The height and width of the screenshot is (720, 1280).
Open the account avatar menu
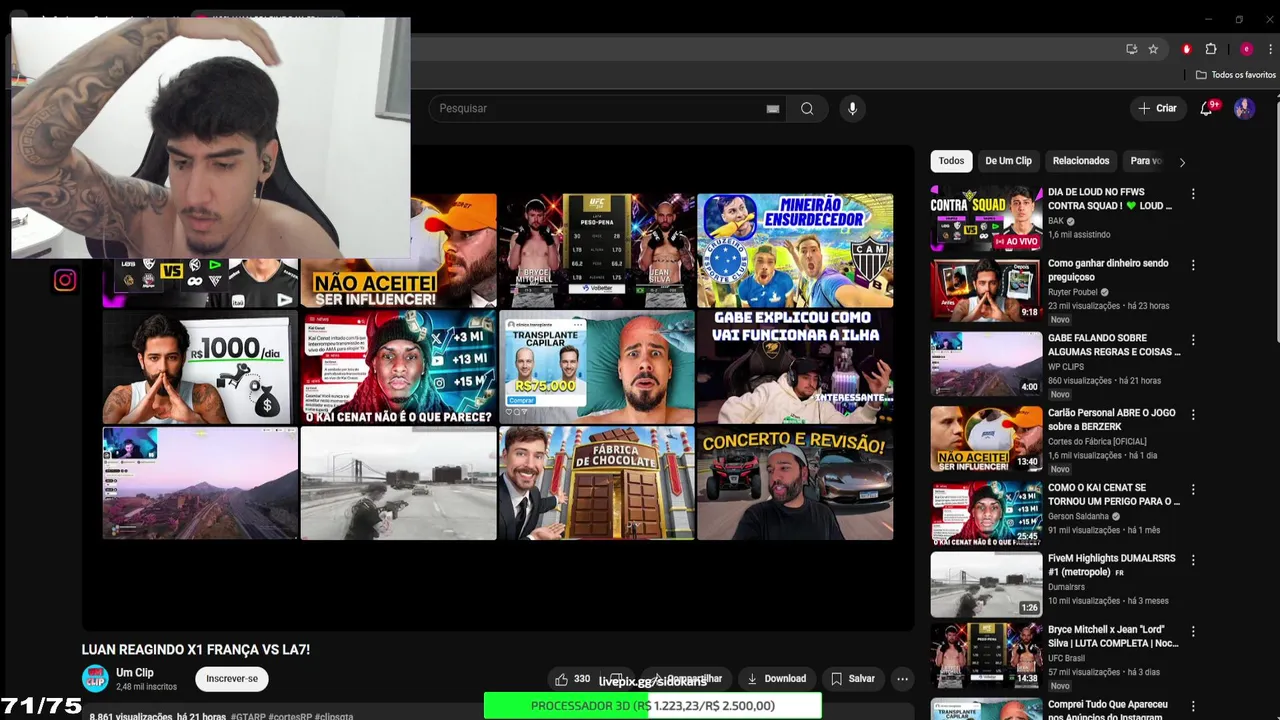[x=1244, y=108]
